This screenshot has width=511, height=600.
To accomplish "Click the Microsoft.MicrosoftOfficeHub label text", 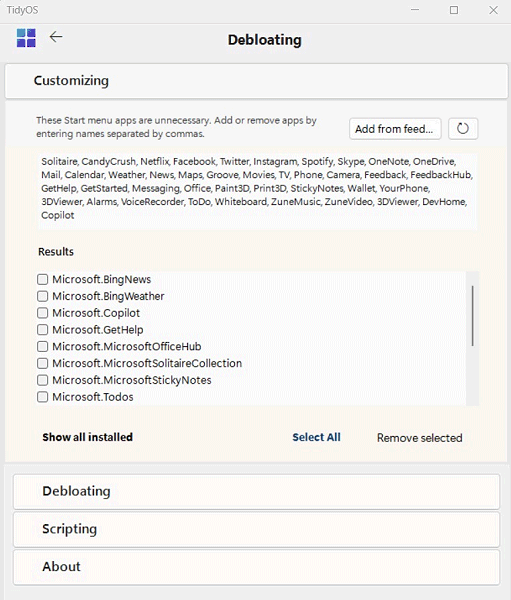I will click(x=127, y=346).
